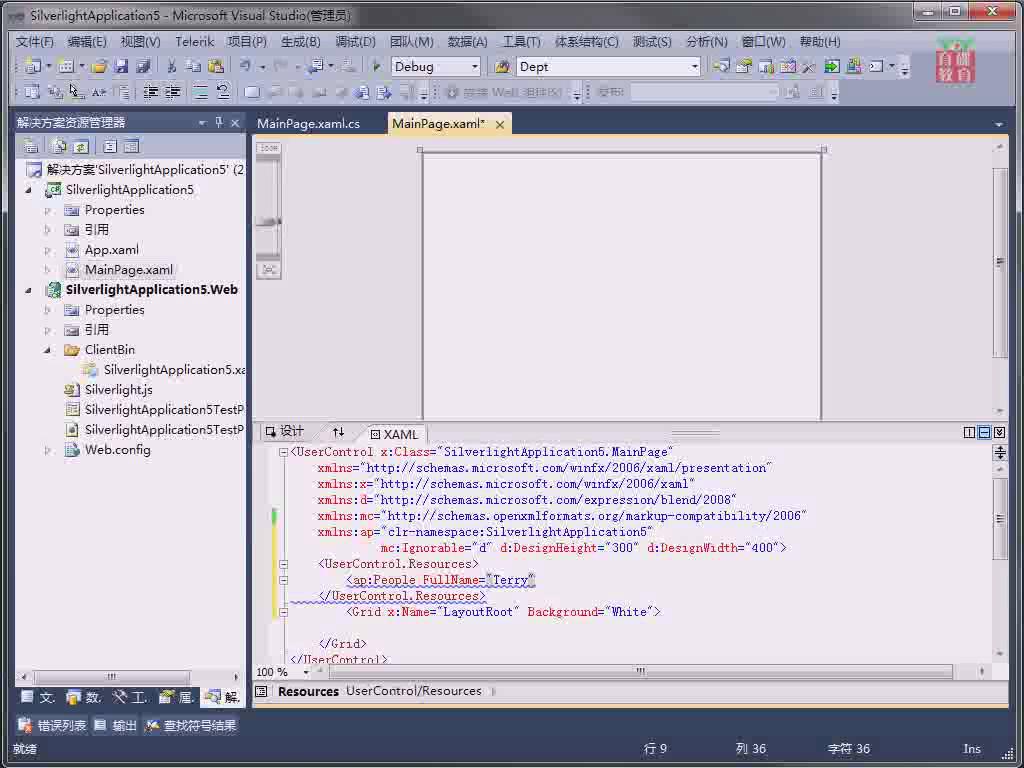Click the Decrease Indent icon

(x=150, y=92)
